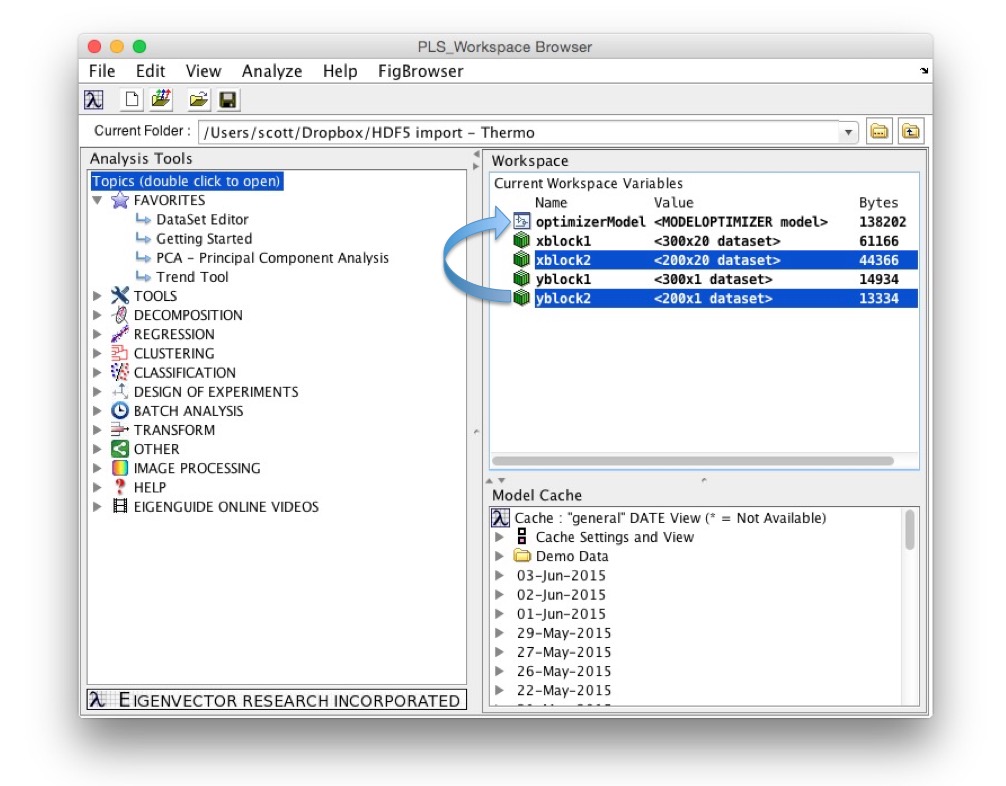Expand the 03-Jun-2015 cache entry

point(500,576)
